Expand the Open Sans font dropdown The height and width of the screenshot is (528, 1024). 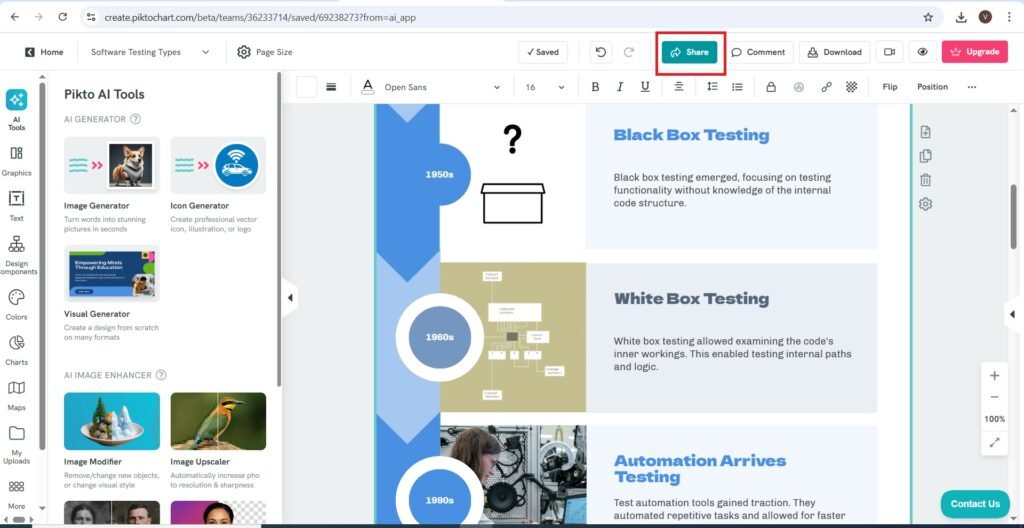[x=442, y=87]
